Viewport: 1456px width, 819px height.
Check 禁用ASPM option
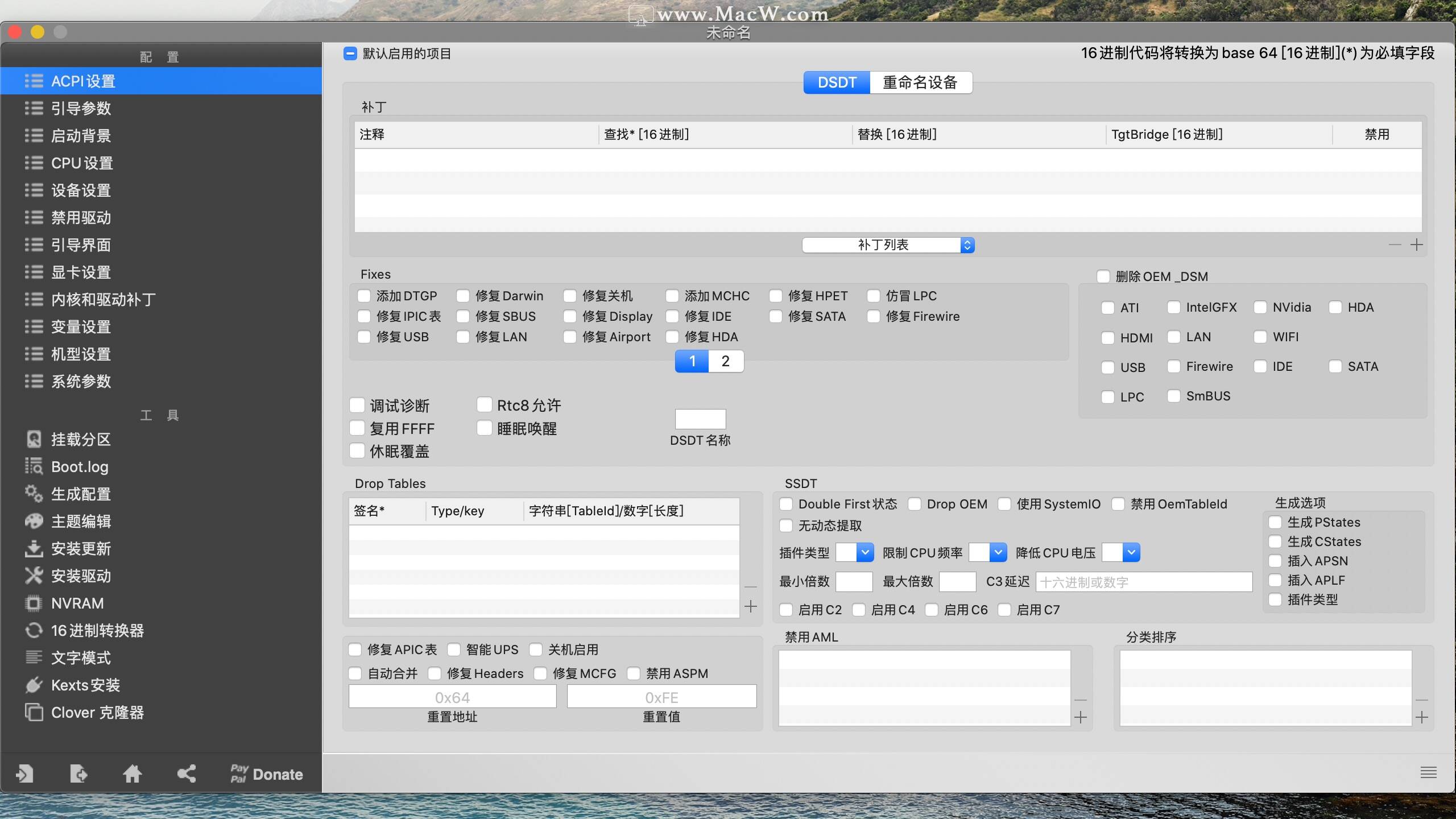click(x=634, y=673)
